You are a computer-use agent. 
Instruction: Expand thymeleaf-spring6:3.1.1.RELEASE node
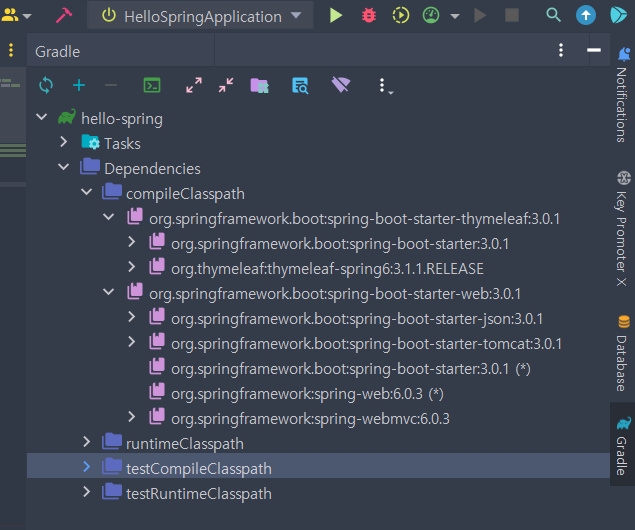pos(131,267)
